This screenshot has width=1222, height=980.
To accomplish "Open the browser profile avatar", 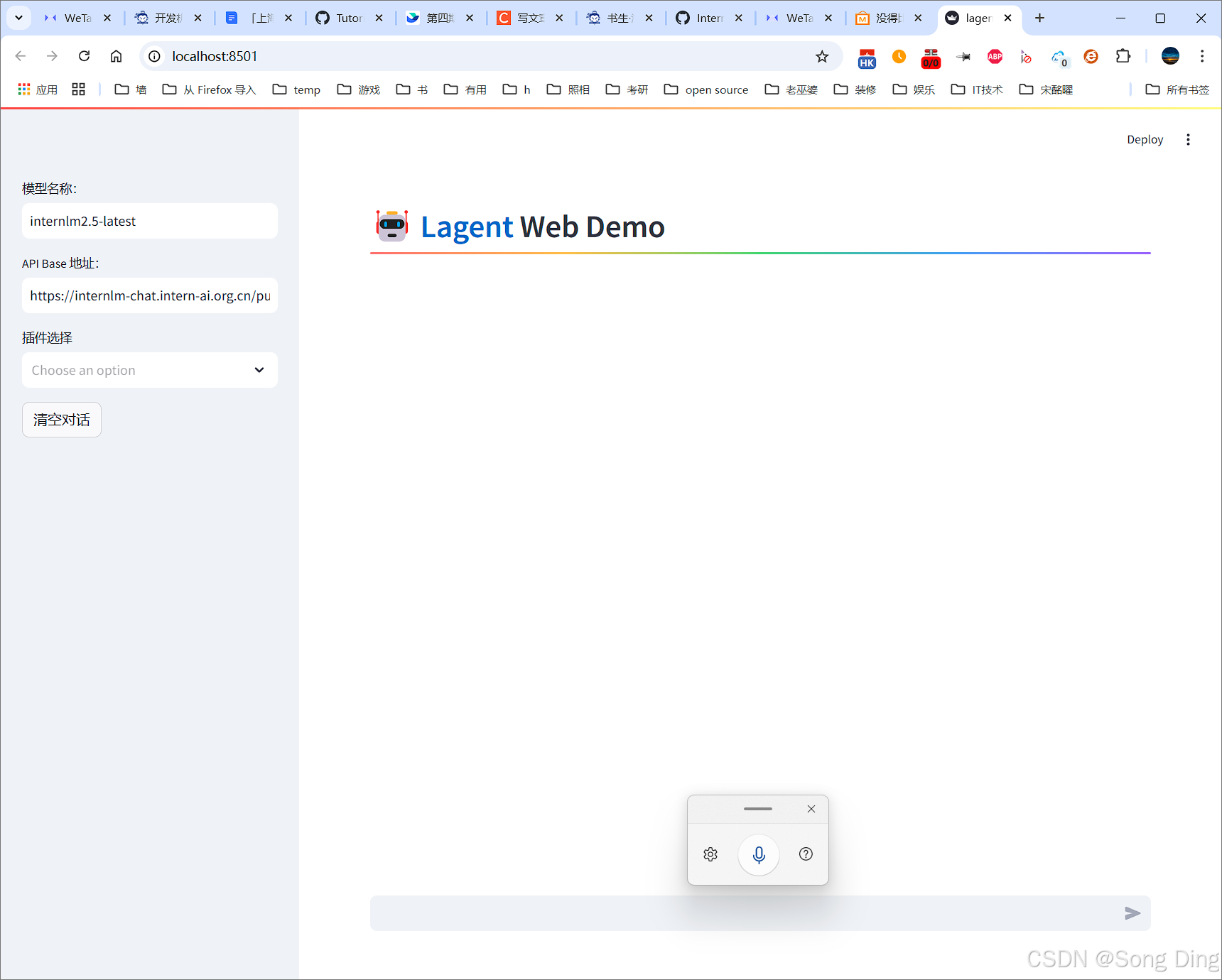I will click(1170, 56).
